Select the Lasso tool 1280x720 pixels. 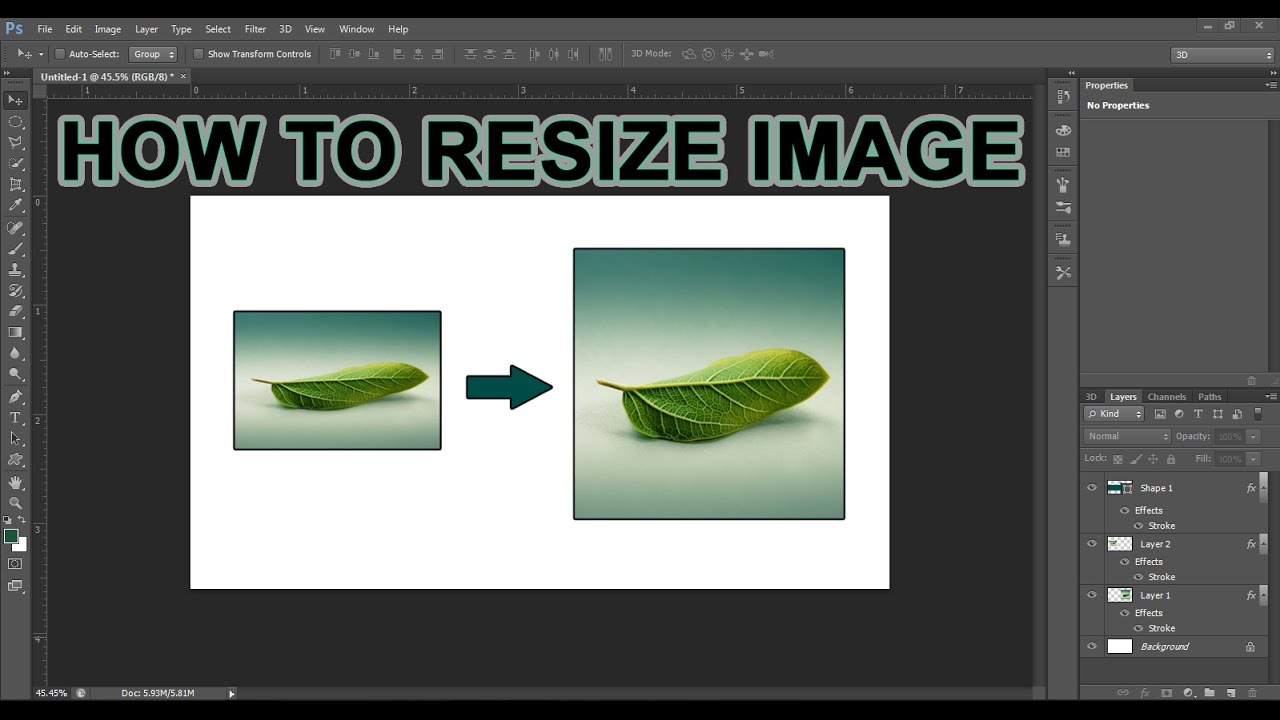(x=15, y=142)
